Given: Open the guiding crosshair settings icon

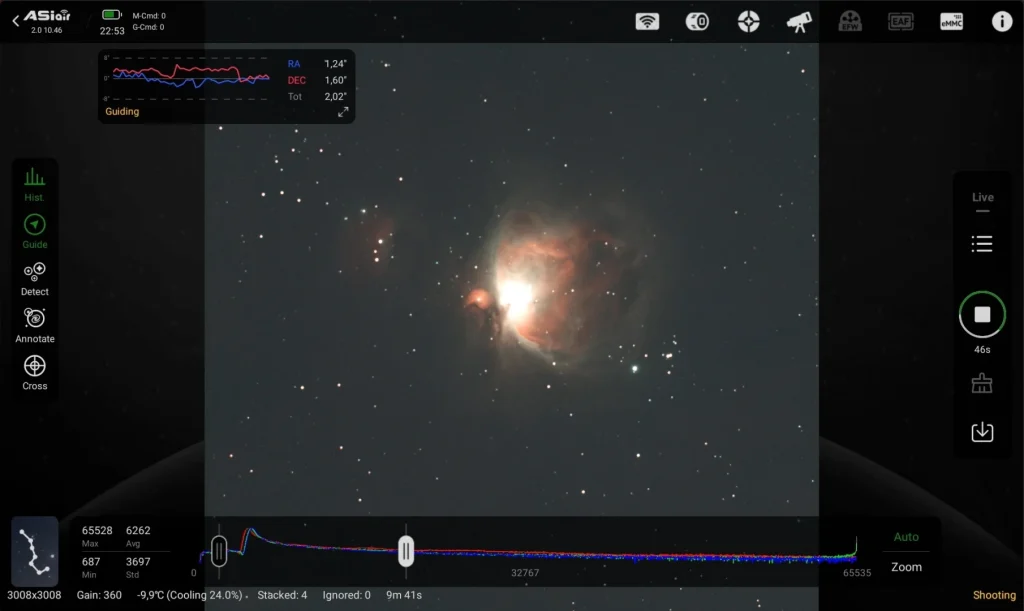Looking at the screenshot, I should click(749, 21).
